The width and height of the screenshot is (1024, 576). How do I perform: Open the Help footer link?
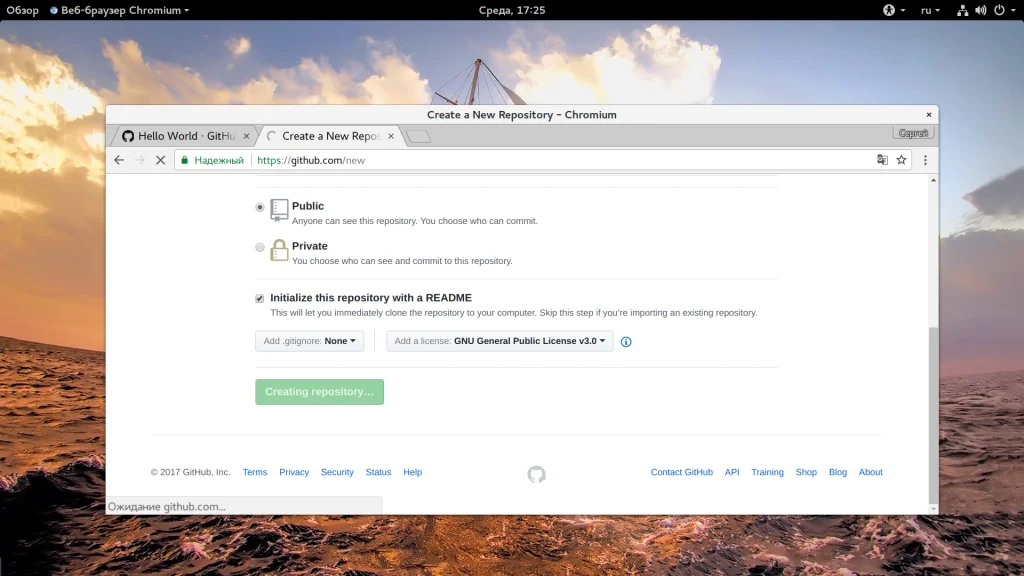[413, 472]
